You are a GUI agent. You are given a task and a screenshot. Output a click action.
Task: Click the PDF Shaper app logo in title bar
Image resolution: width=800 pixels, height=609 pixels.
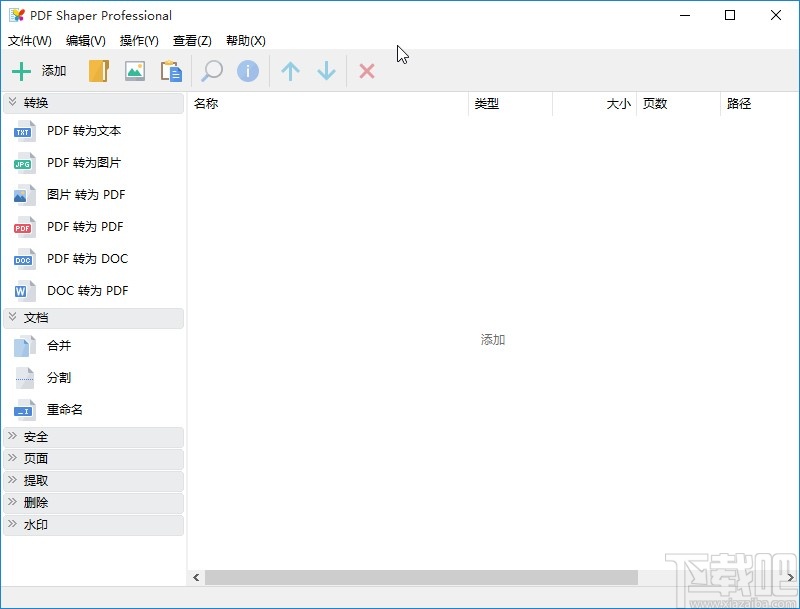[16, 15]
